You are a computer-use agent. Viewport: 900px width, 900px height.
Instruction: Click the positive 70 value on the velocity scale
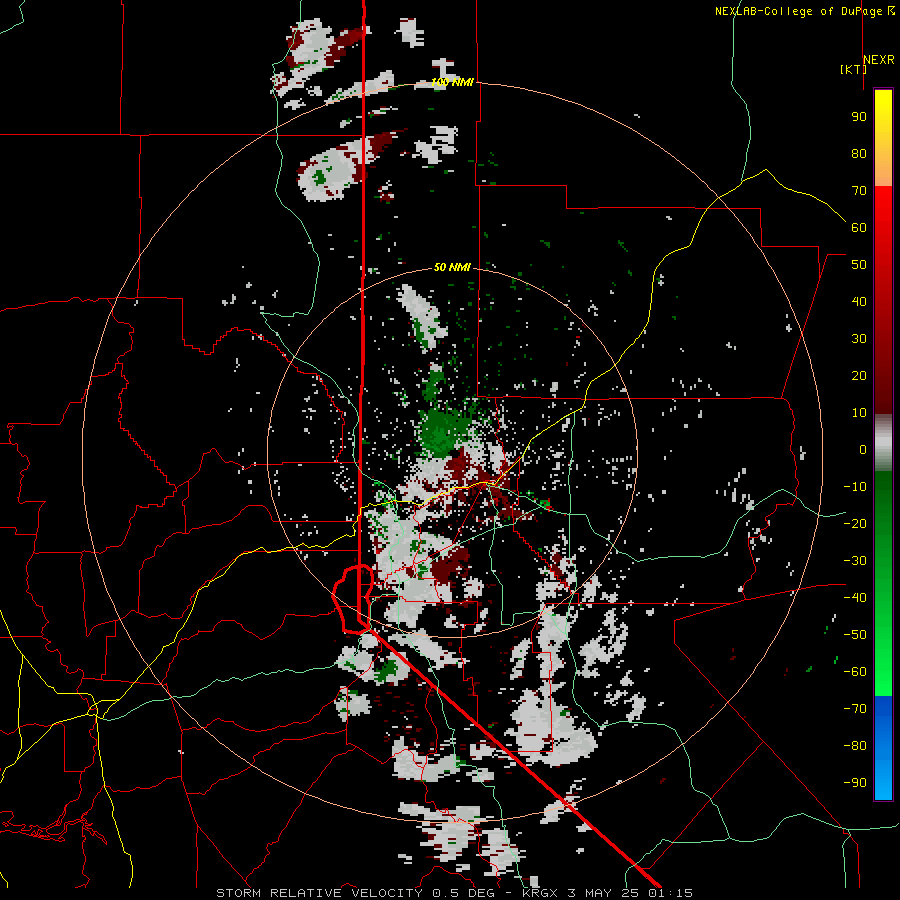pyautogui.click(x=859, y=191)
